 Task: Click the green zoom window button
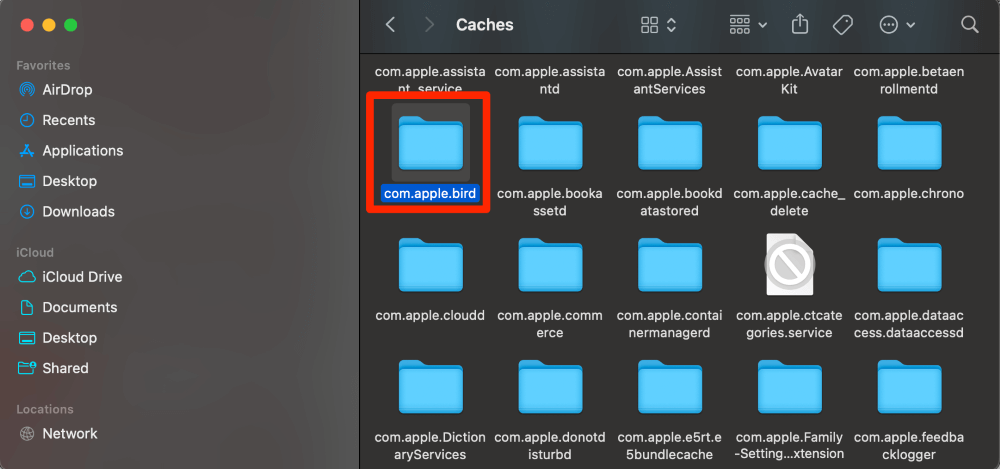coord(71,26)
